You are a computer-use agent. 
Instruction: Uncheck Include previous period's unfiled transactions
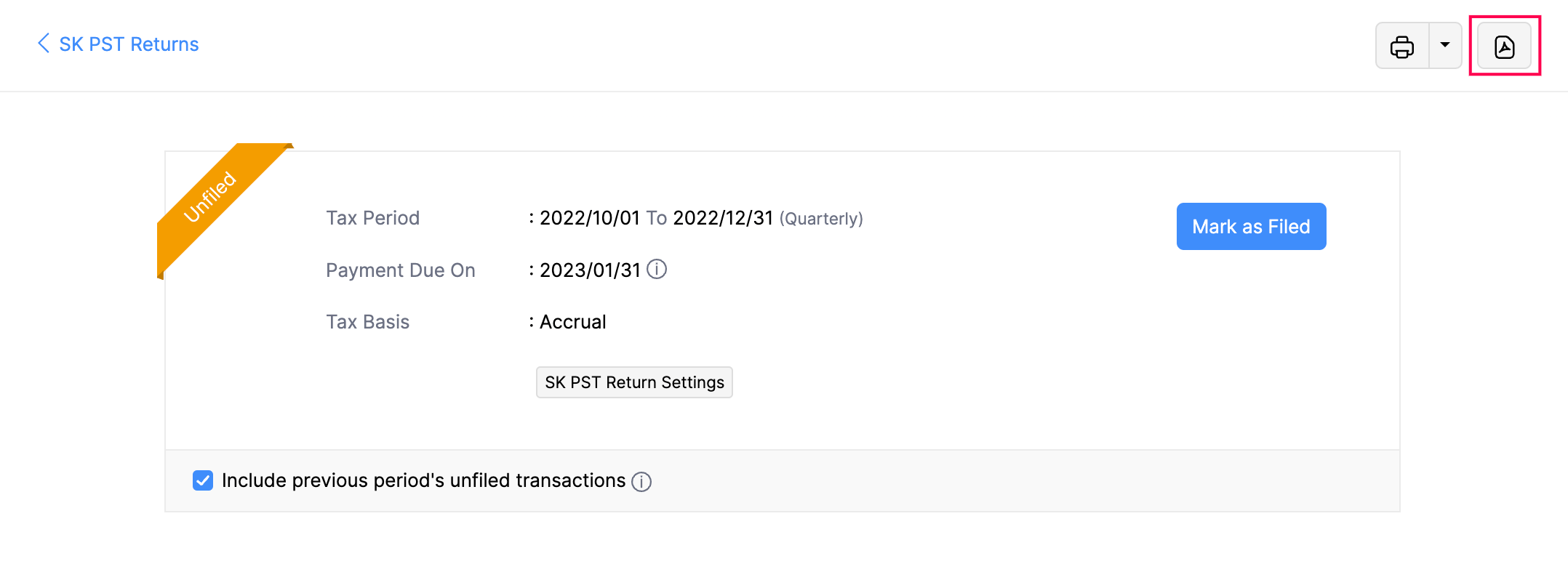click(202, 480)
